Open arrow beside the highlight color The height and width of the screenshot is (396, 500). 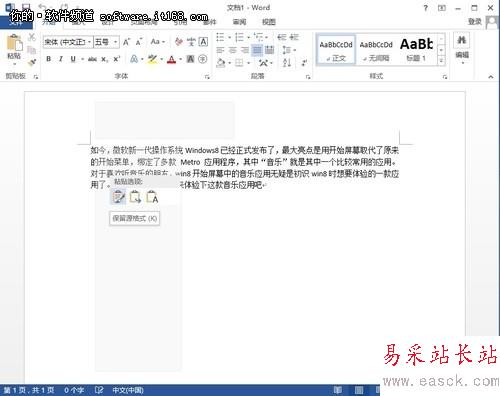point(162,59)
